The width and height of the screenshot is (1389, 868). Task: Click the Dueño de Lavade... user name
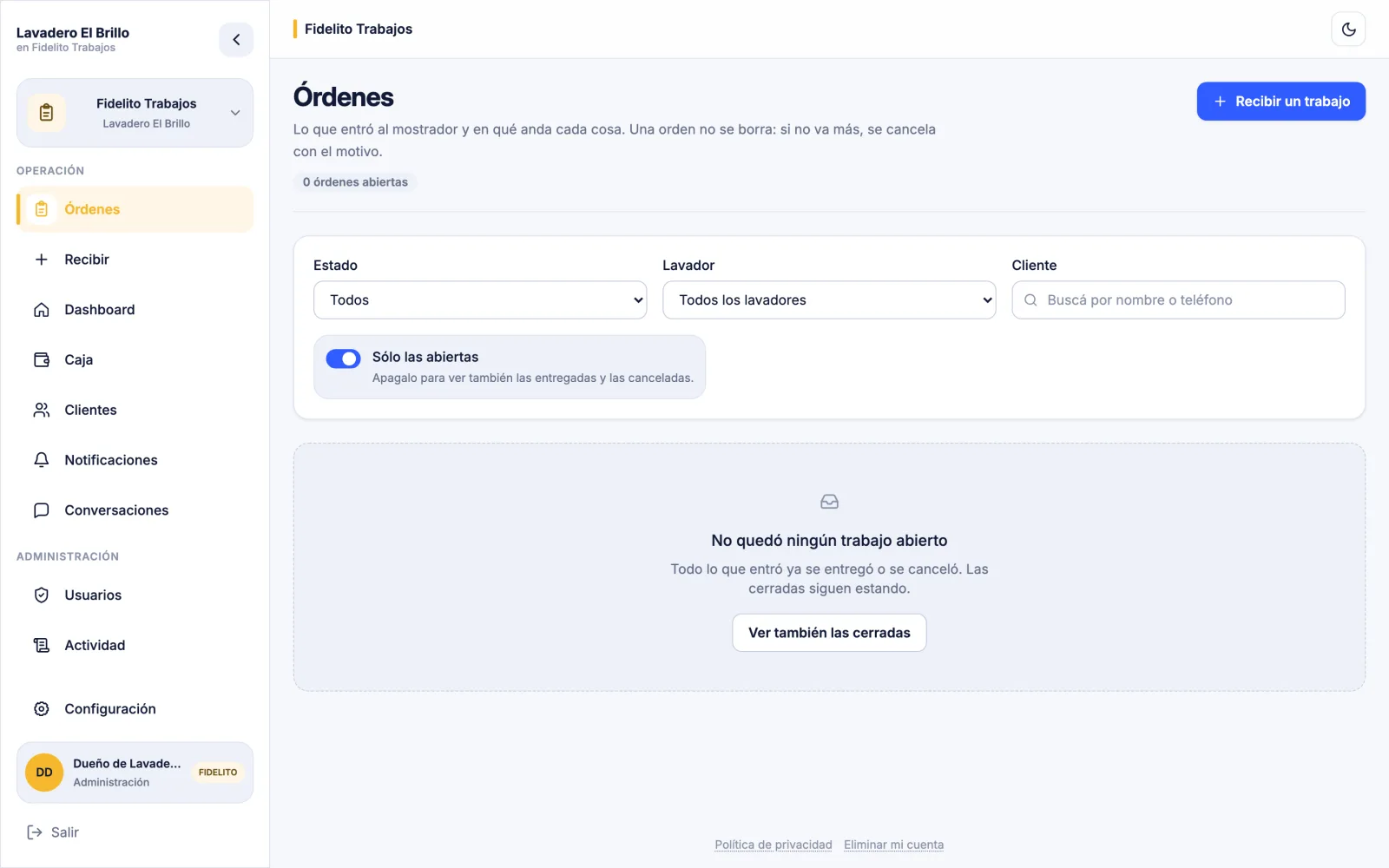(x=127, y=764)
